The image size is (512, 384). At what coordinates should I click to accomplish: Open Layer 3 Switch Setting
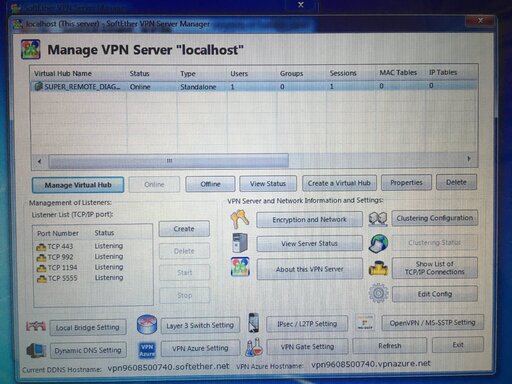pyautogui.click(x=200, y=326)
